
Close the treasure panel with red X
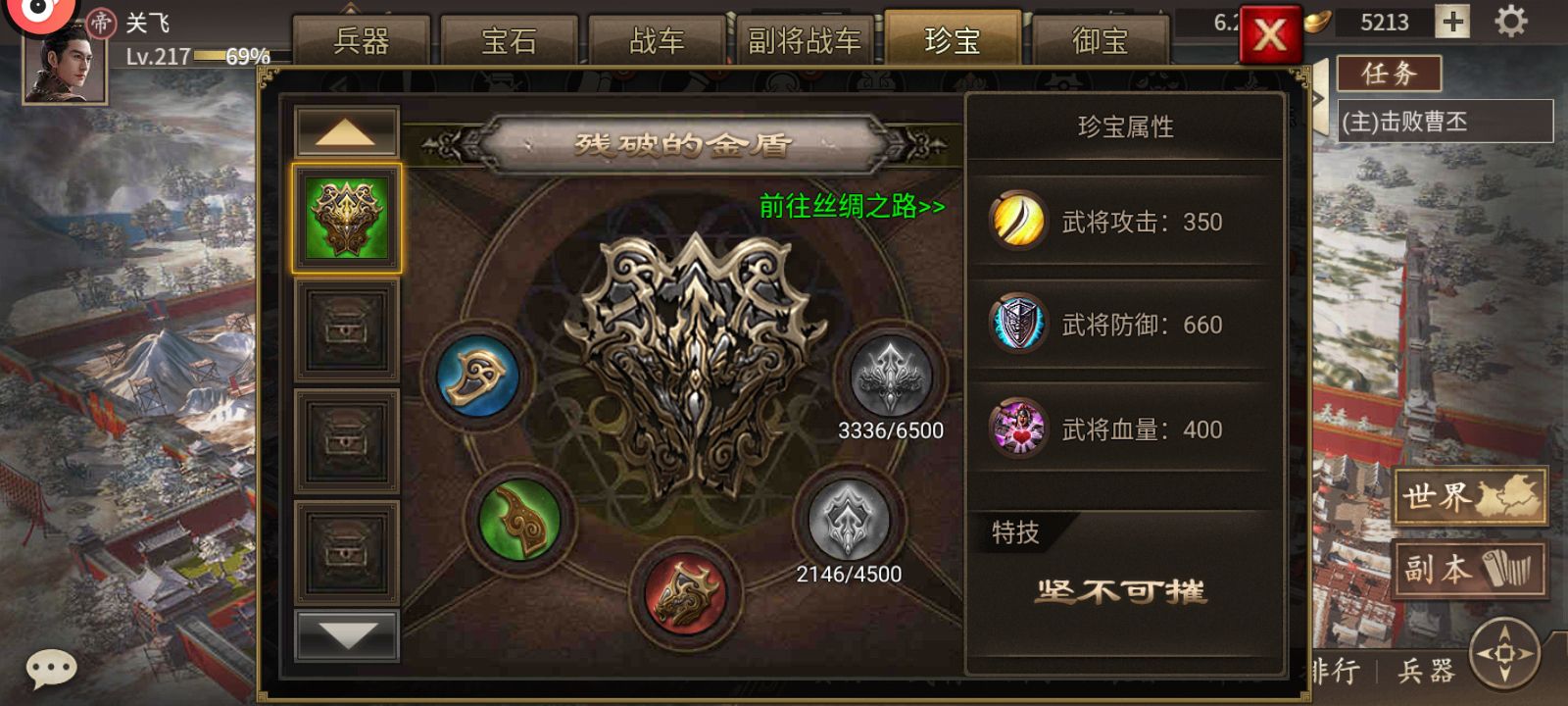1270,35
